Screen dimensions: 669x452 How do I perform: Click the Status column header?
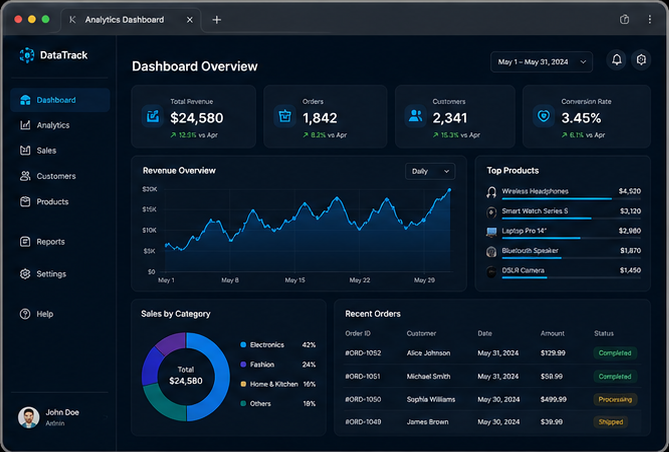coord(604,333)
